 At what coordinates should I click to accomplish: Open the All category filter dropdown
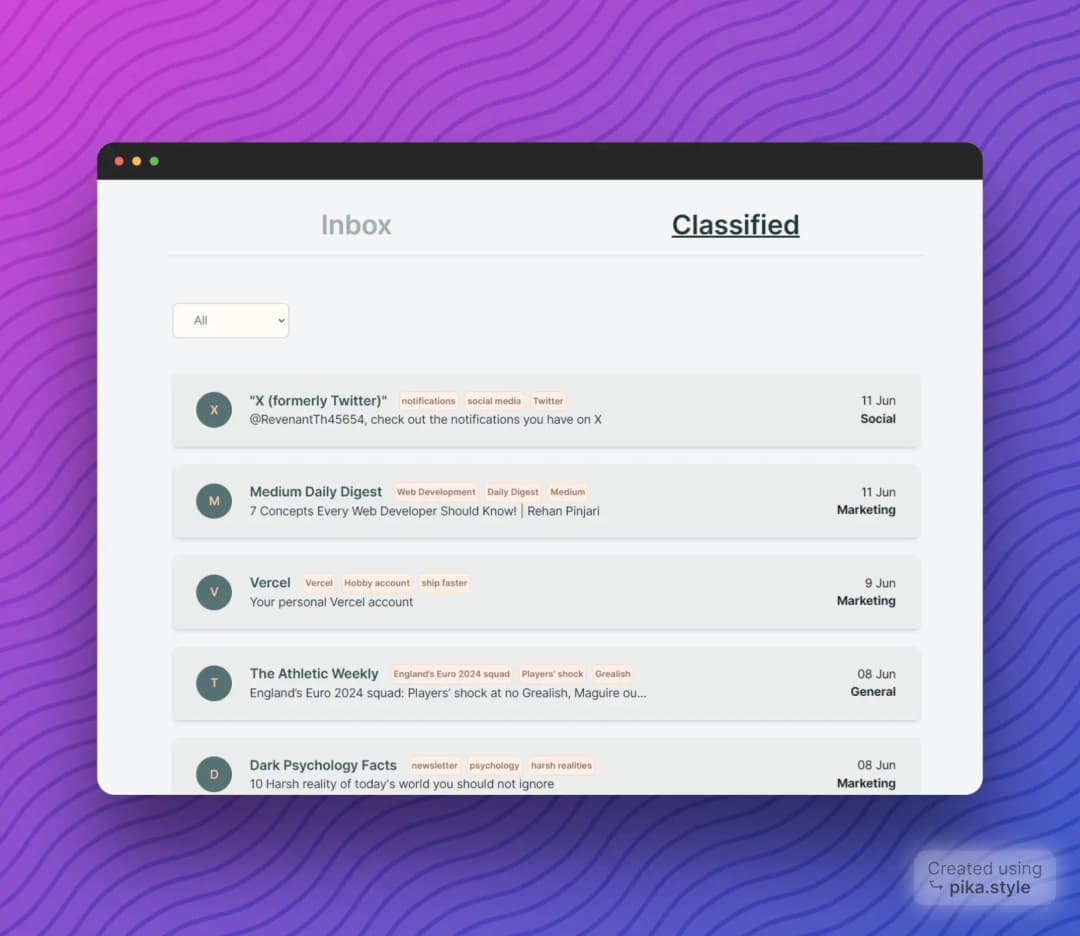231,320
